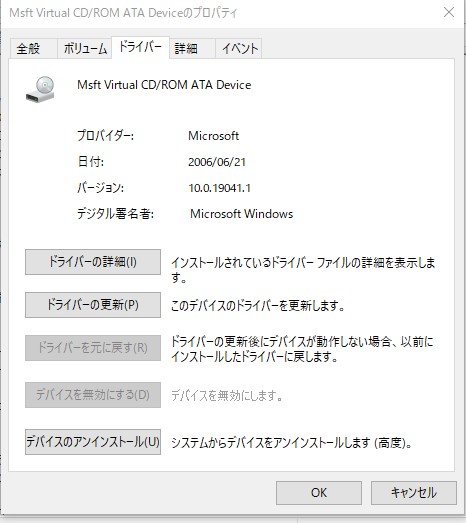
Task: Click the ドライバーの更新(P) button
Action: pyautogui.click(x=93, y=305)
